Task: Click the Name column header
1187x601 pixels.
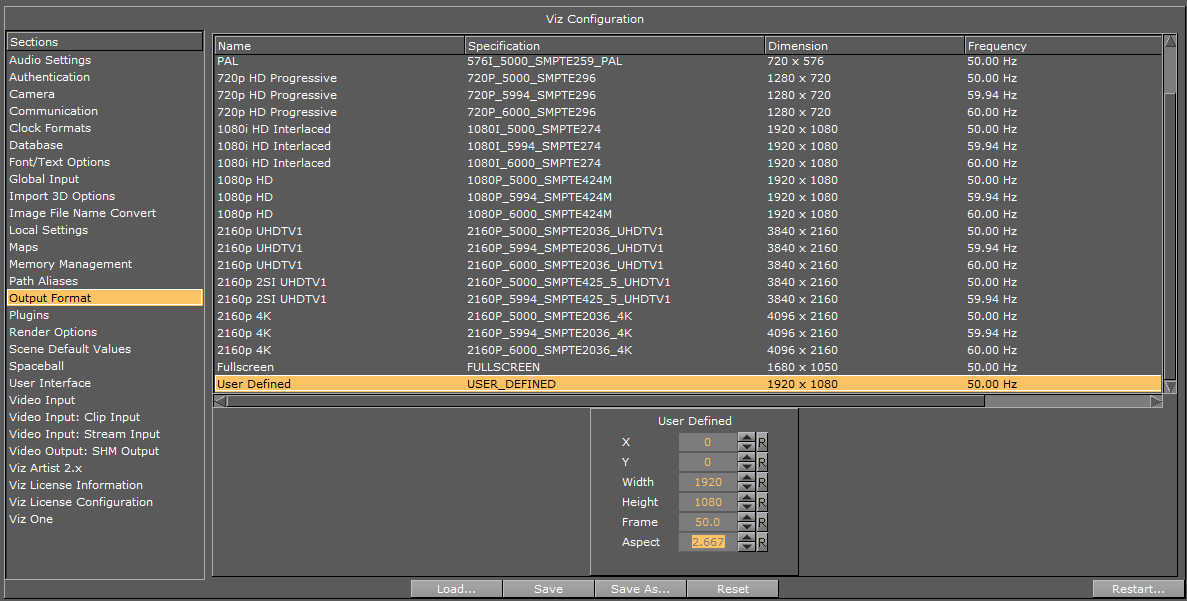Action: (339, 46)
